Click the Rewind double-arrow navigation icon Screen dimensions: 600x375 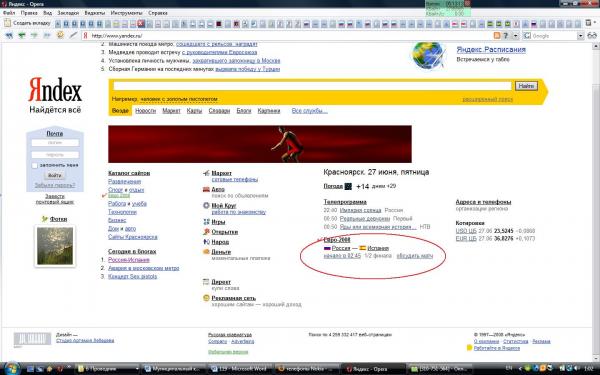[8, 35]
